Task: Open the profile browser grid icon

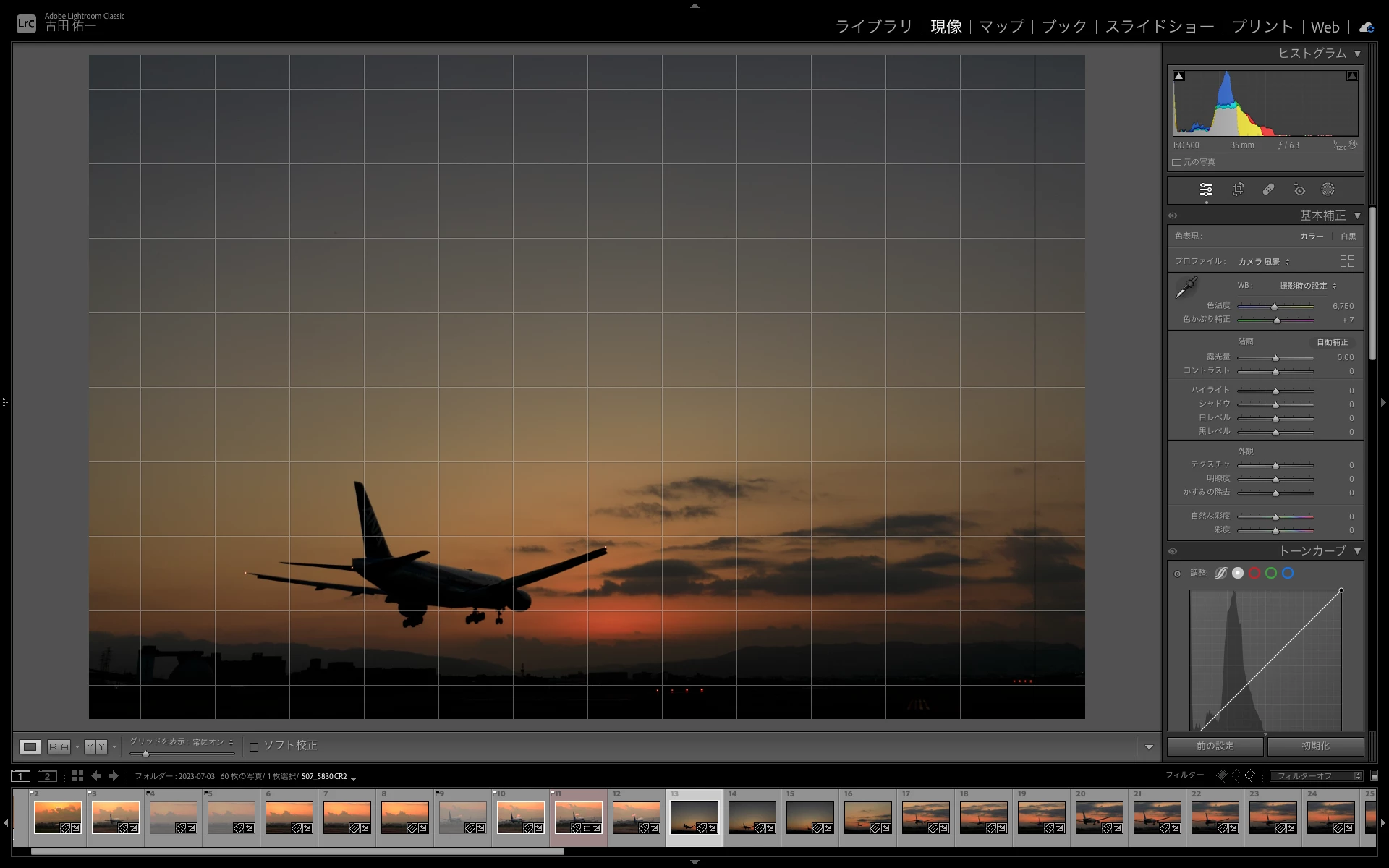Action: [x=1346, y=261]
